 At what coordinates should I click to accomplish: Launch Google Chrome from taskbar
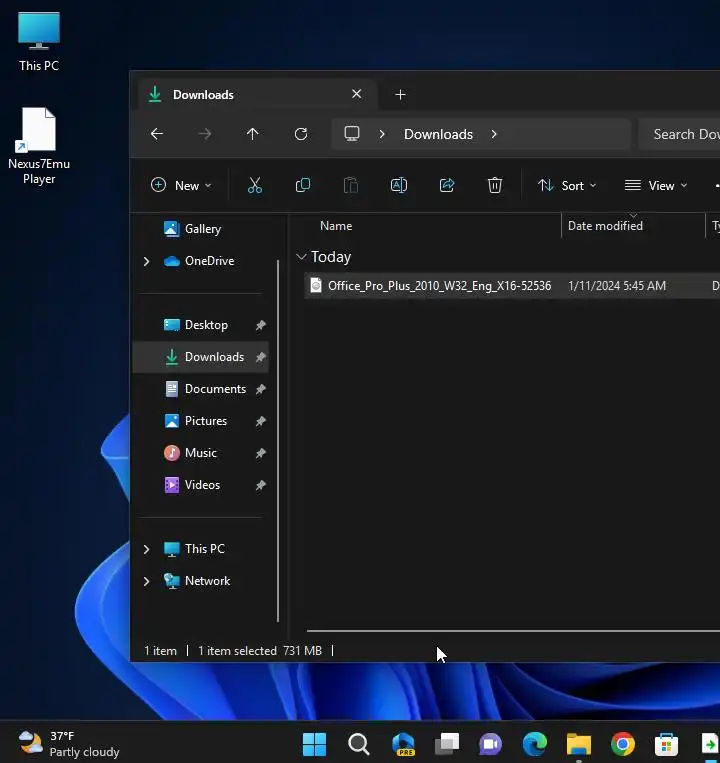tap(623, 744)
